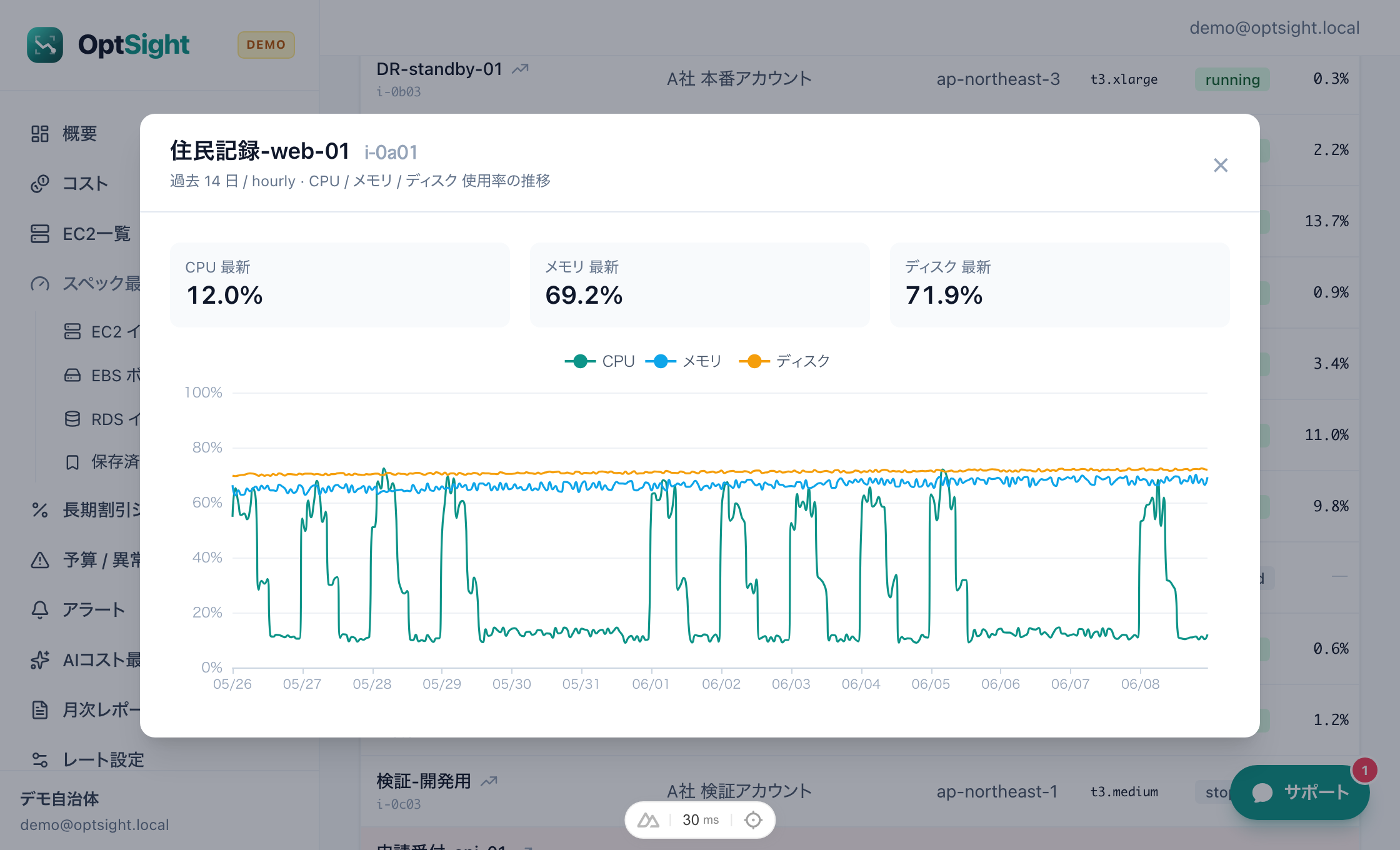Image resolution: width=1400 pixels, height=850 pixels.
Task: Click A社 本番アカウント text
Action: pos(739,79)
